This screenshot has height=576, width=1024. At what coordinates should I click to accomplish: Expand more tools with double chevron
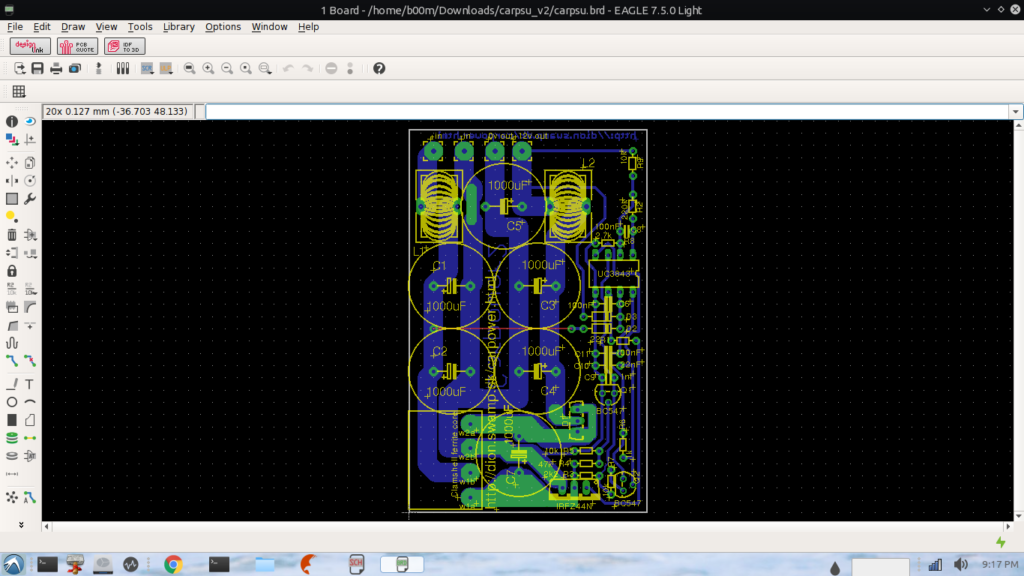(x=21, y=524)
